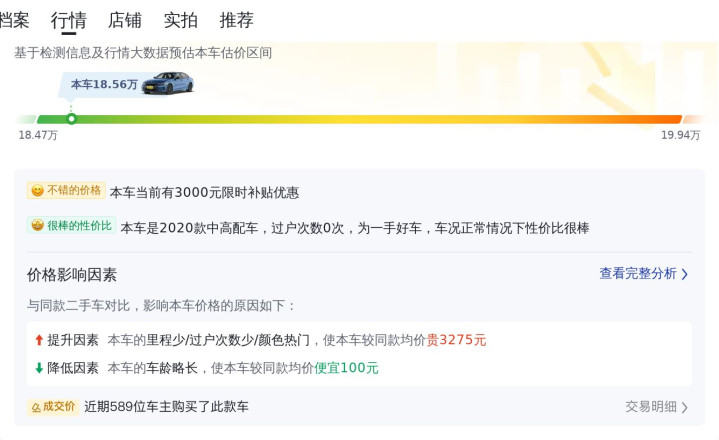Click the red up arrow for 提升因素
This screenshot has width=719, height=440.
click(x=39, y=340)
